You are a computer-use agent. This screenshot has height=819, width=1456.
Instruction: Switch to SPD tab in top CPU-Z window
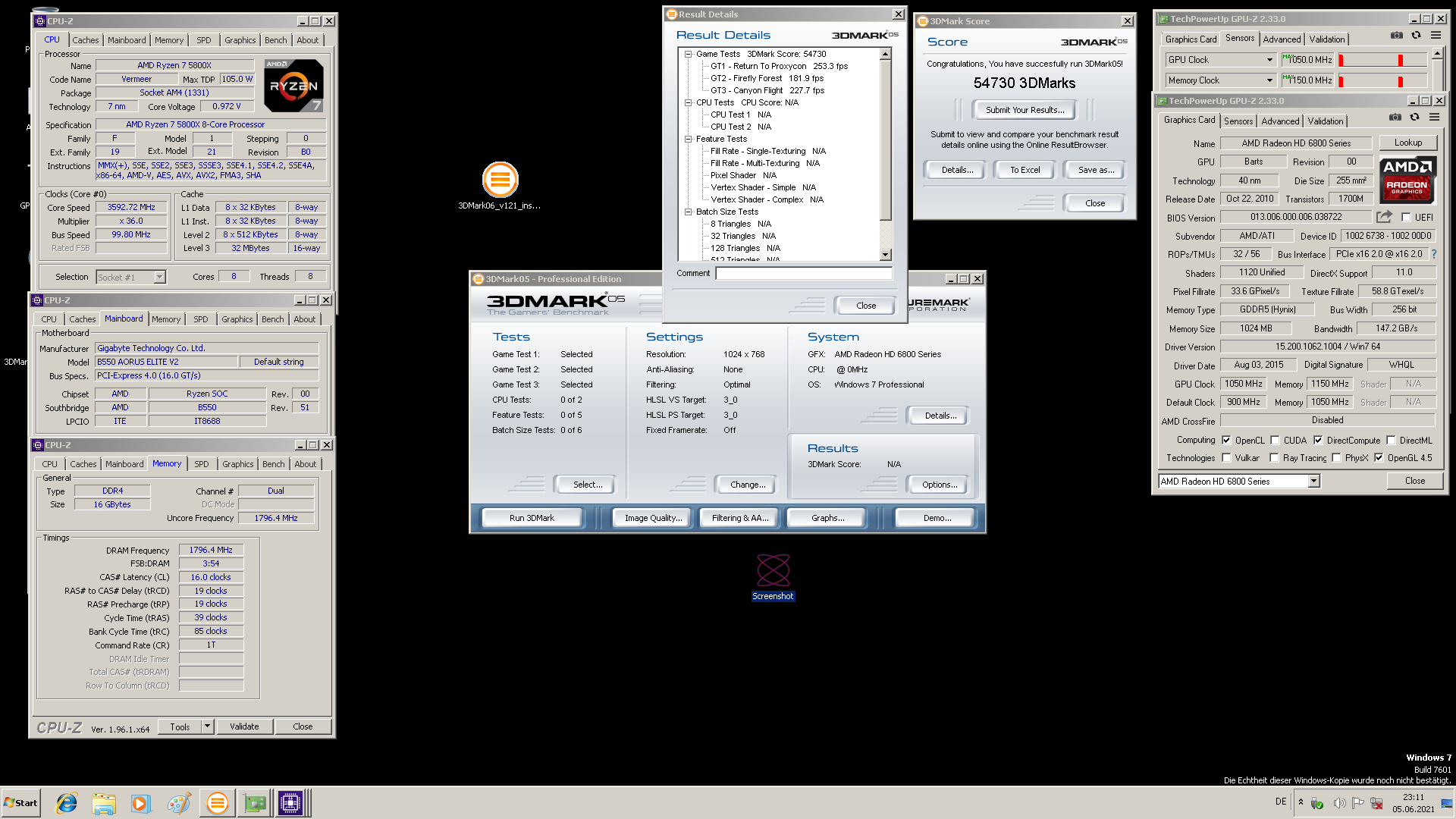[204, 40]
